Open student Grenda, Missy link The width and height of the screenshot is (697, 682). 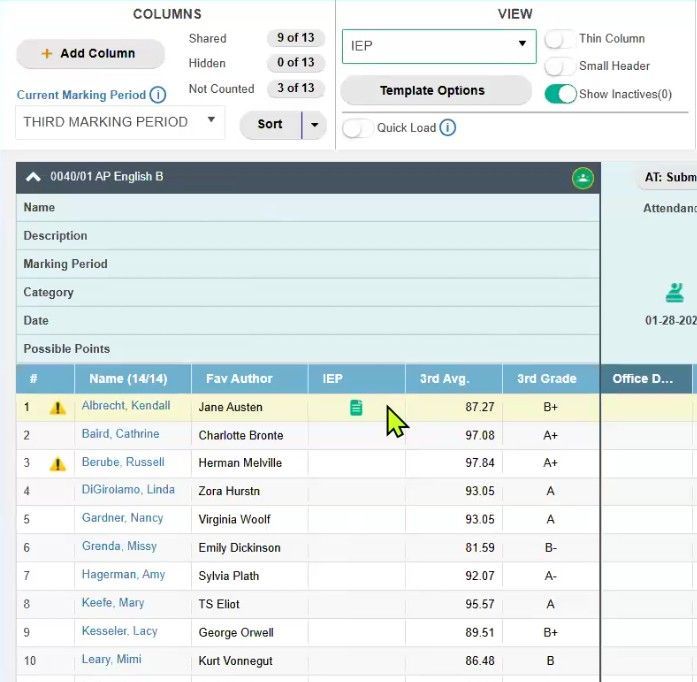pyautogui.click(x=119, y=546)
